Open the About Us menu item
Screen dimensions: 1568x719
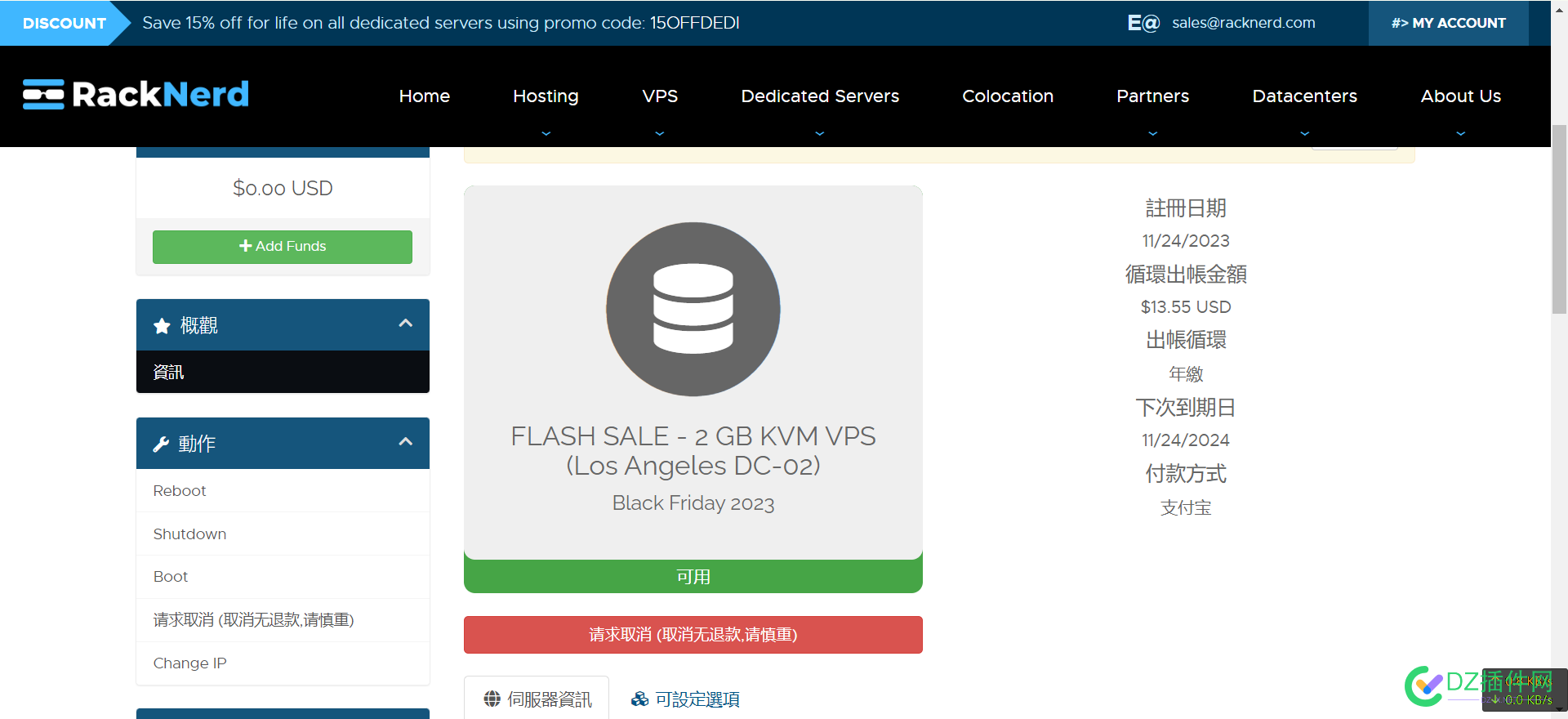click(1461, 96)
